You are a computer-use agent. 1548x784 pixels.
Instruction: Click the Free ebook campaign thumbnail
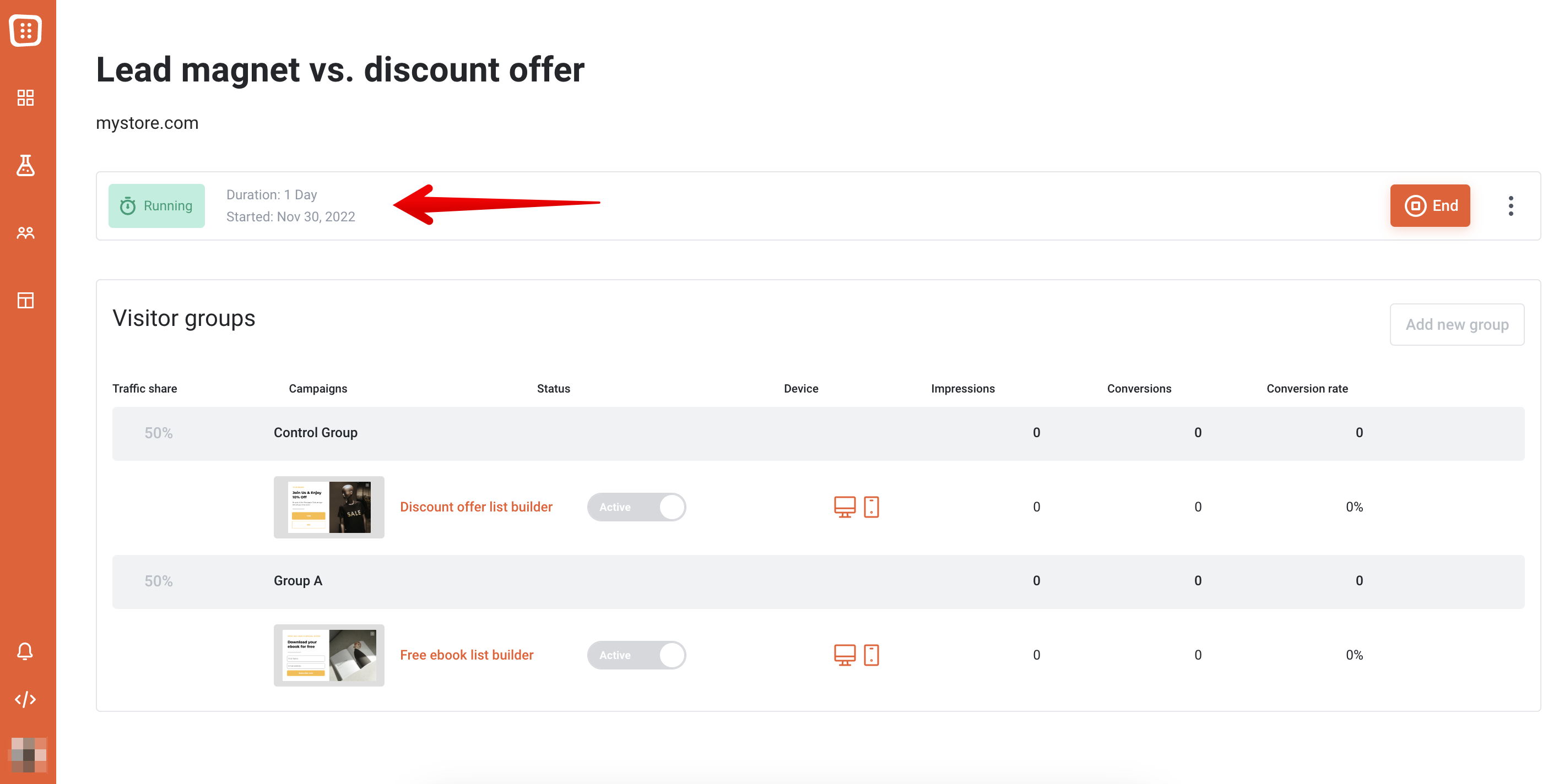(329, 655)
